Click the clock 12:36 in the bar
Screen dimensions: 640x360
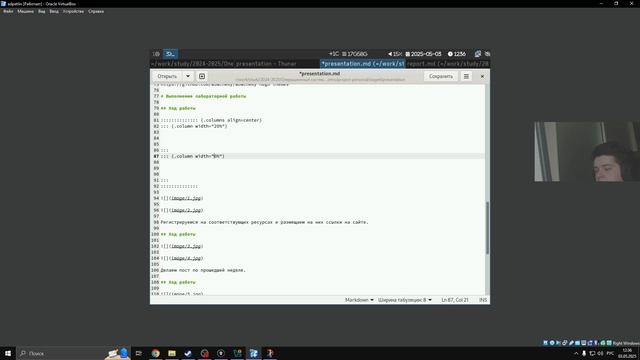point(456,54)
